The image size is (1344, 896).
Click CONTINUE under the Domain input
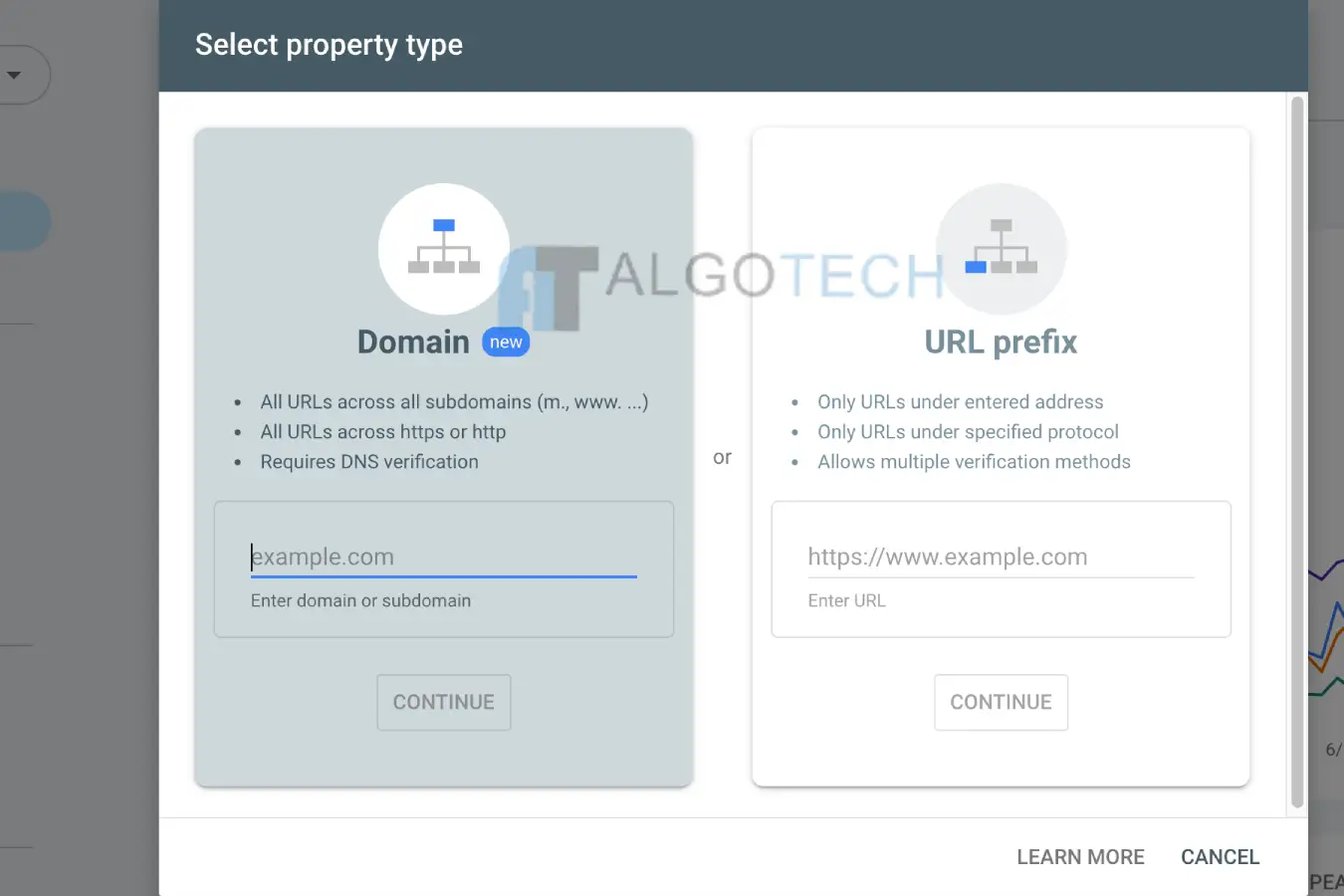click(x=443, y=702)
